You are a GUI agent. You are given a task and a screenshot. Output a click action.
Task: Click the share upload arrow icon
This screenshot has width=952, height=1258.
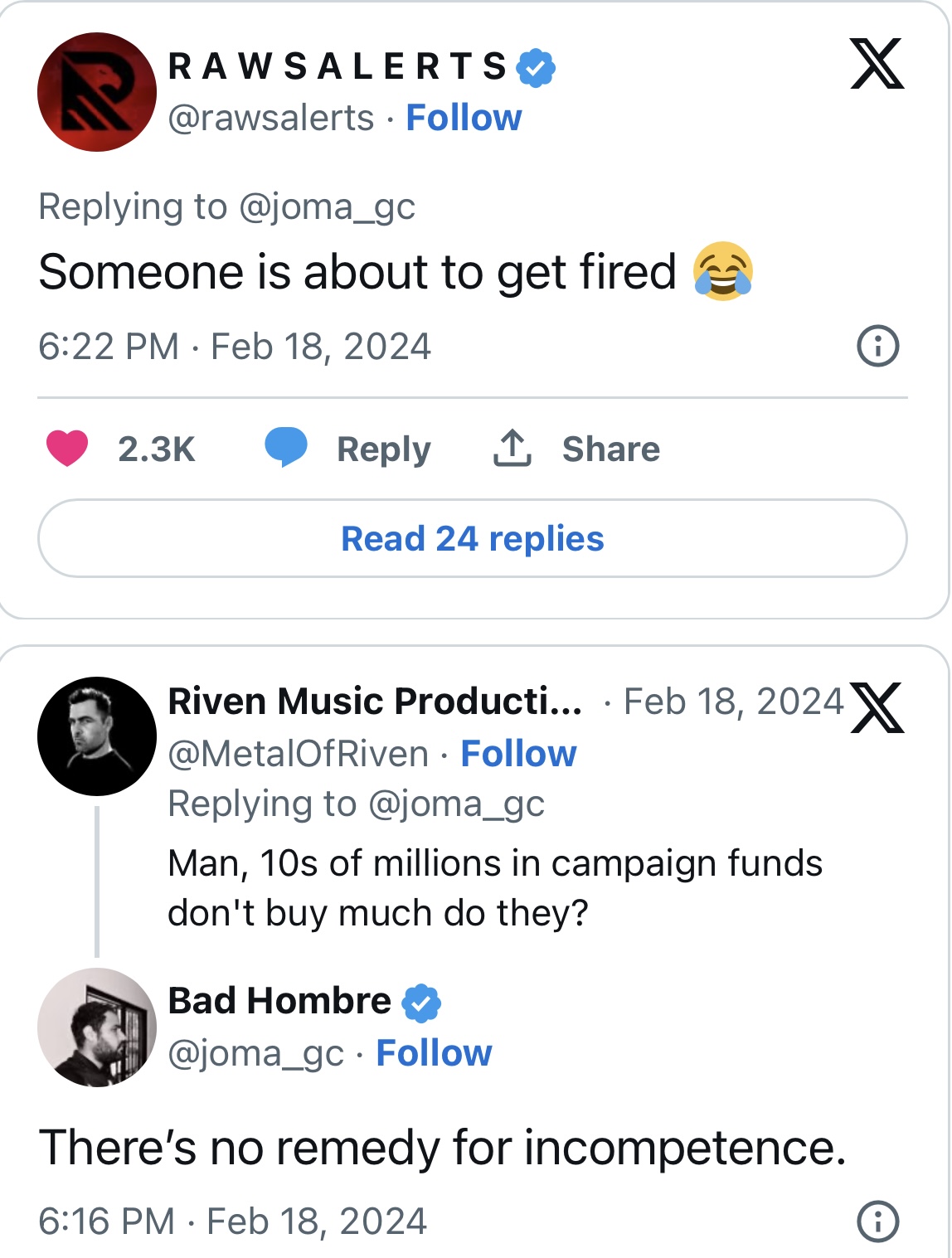coord(512,448)
